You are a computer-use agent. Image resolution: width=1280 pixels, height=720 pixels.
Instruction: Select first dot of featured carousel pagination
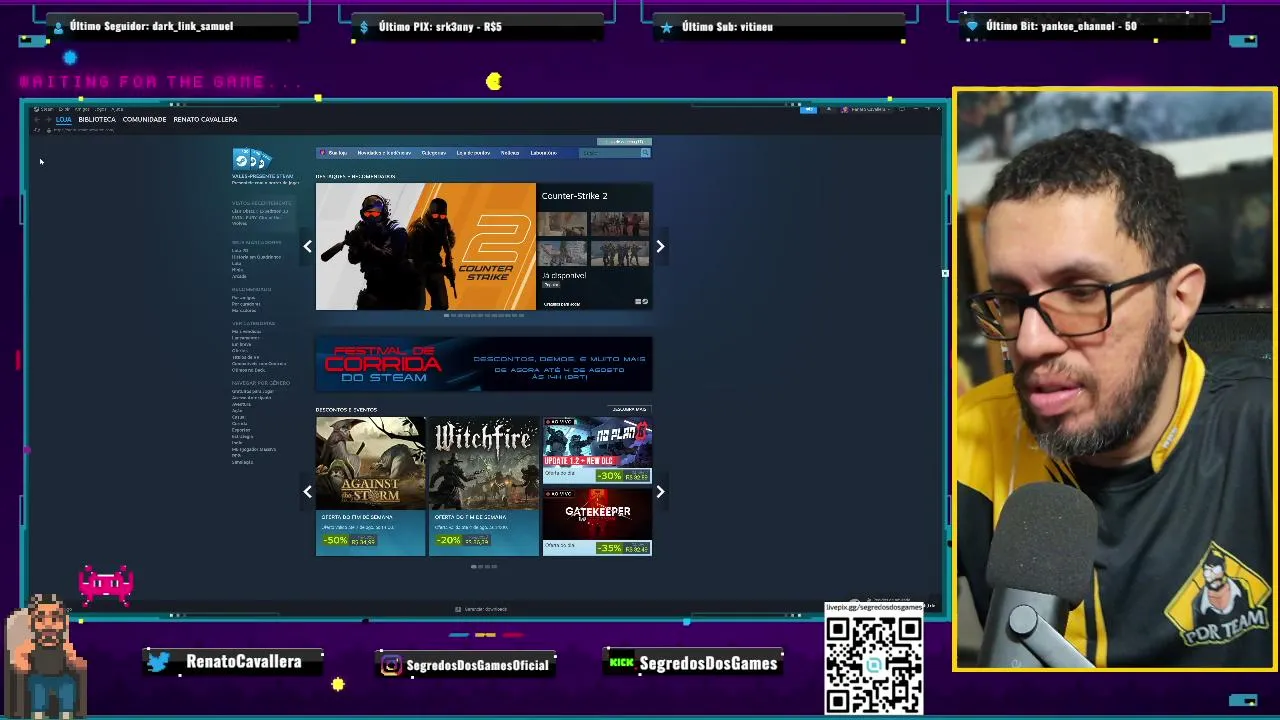(x=446, y=316)
